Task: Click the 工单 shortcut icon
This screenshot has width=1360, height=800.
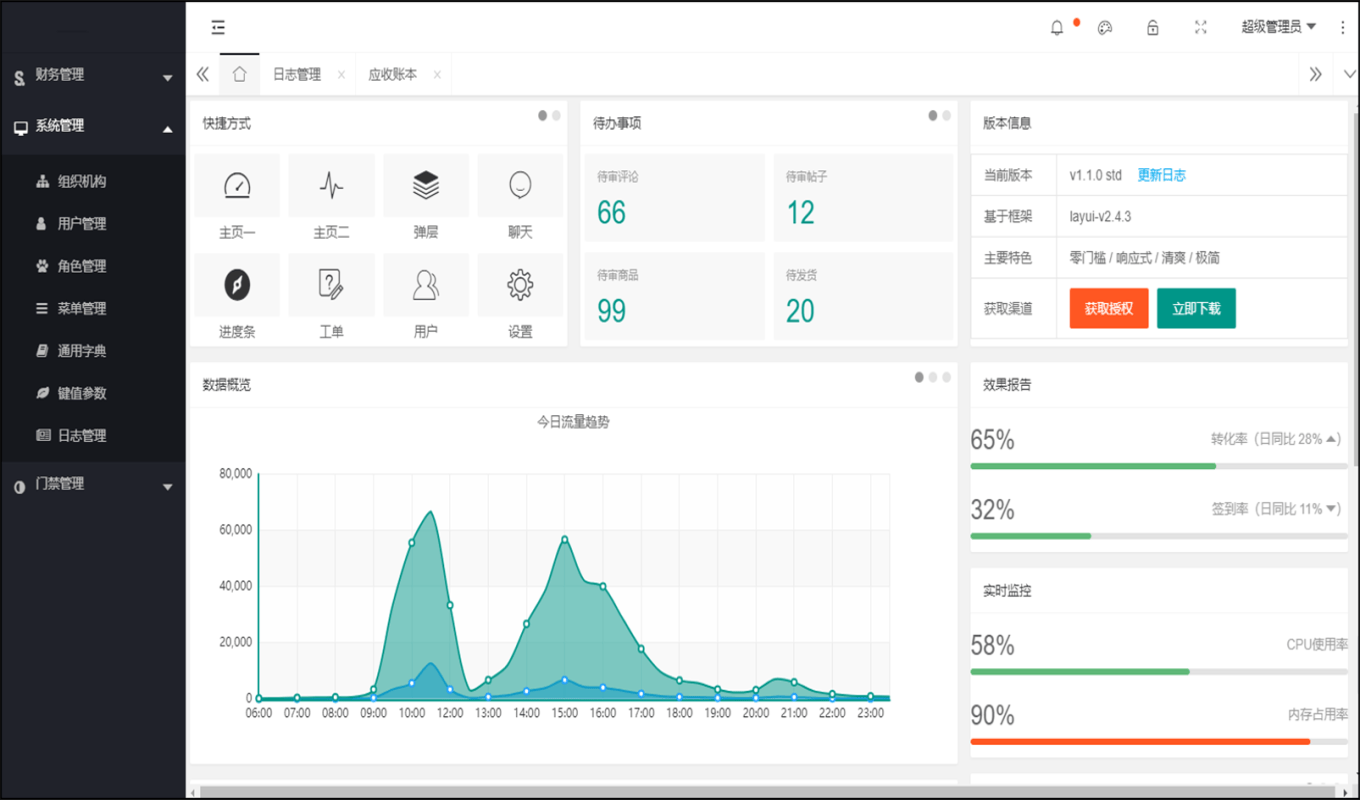Action: (331, 285)
